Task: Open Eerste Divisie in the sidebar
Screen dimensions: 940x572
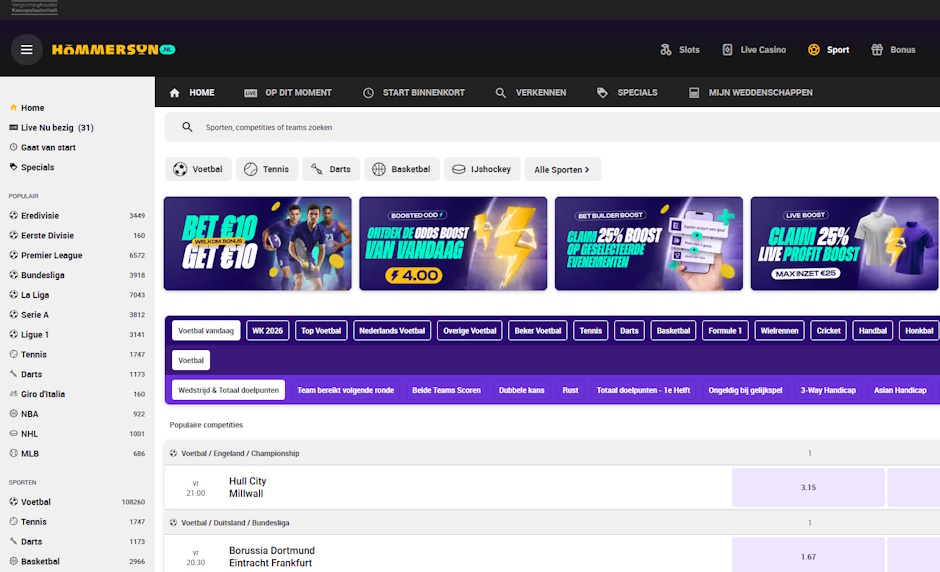Action: [77, 235]
